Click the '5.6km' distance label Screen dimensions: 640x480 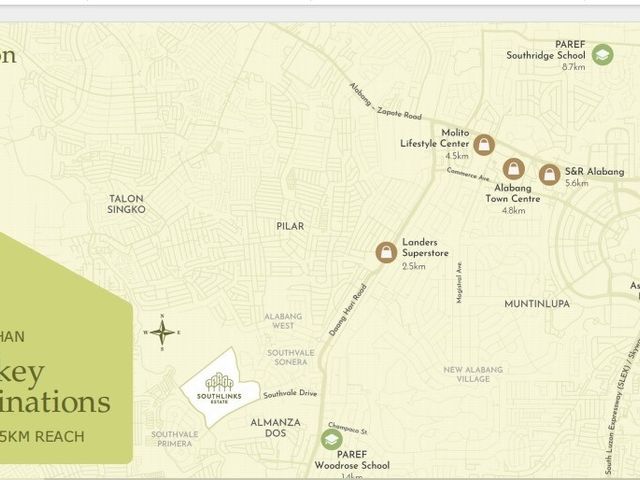[577, 183]
